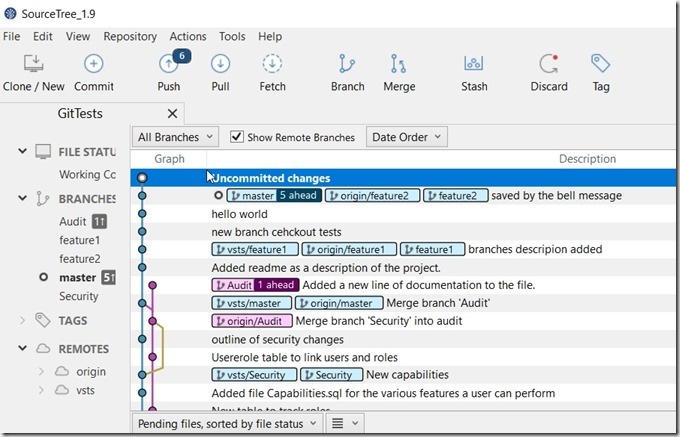Click graph node of 'hello world' commit
Viewport: 680px width, 437px height.
pyautogui.click(x=142, y=214)
